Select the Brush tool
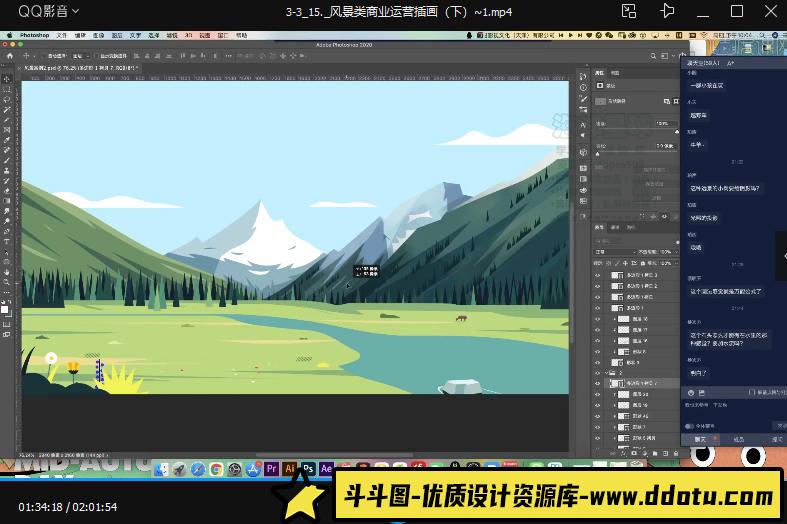 pos(7,161)
